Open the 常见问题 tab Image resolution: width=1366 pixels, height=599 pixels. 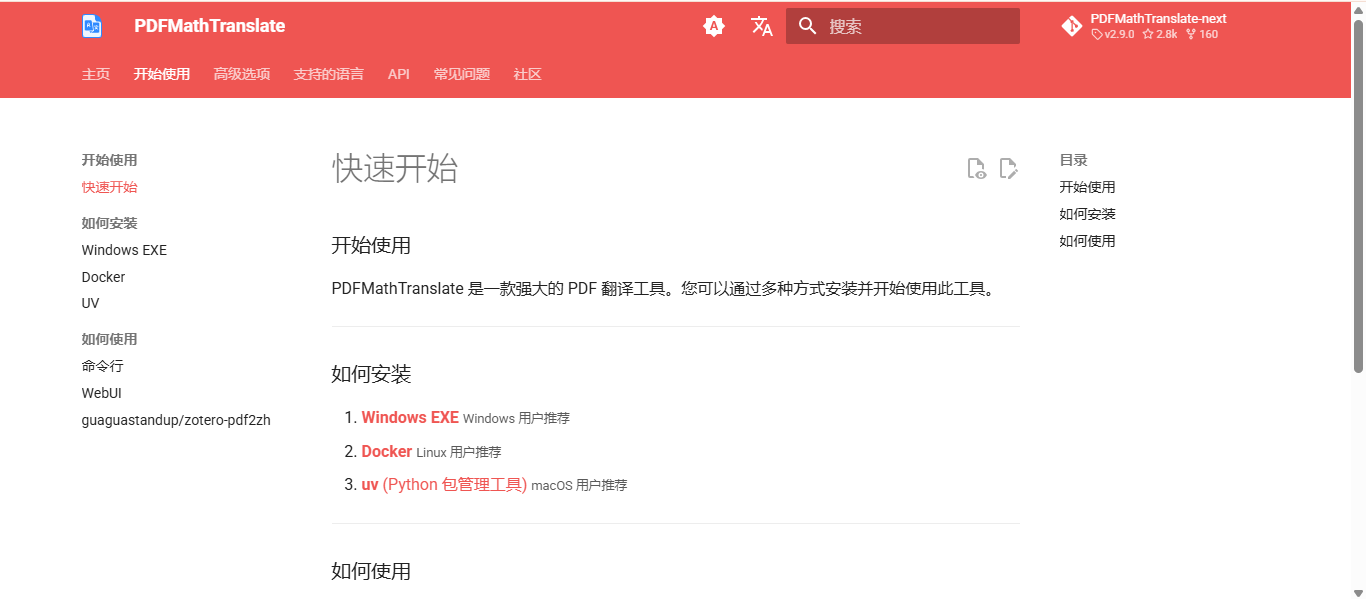462,74
